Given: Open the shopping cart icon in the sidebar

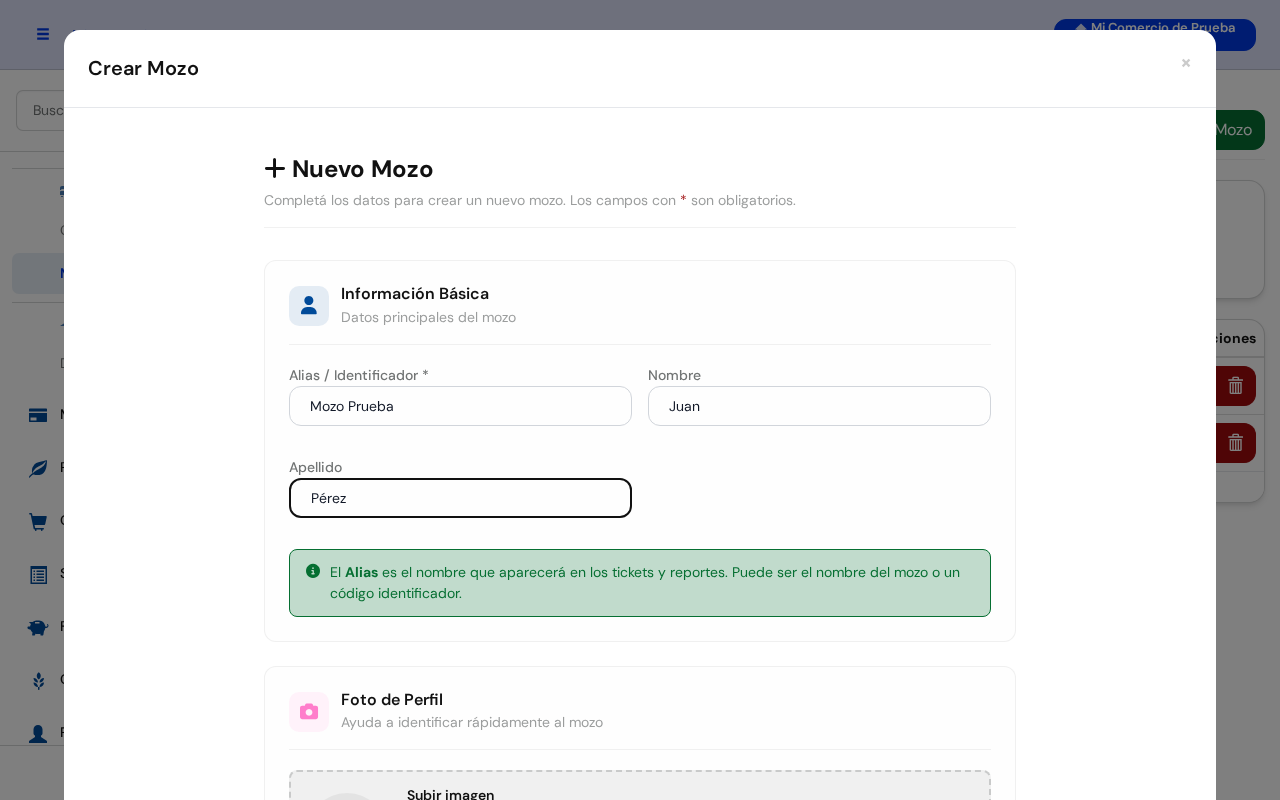Looking at the screenshot, I should coord(38,521).
